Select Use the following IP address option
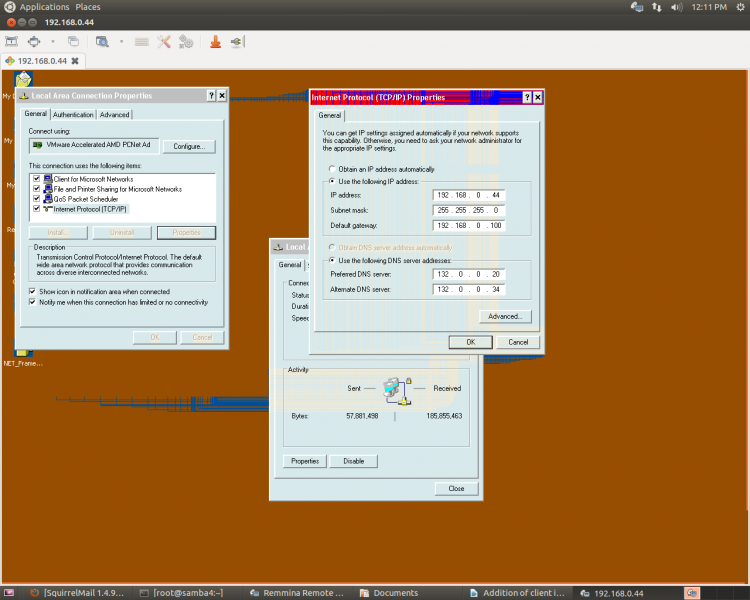The image size is (750, 600). (x=332, y=181)
